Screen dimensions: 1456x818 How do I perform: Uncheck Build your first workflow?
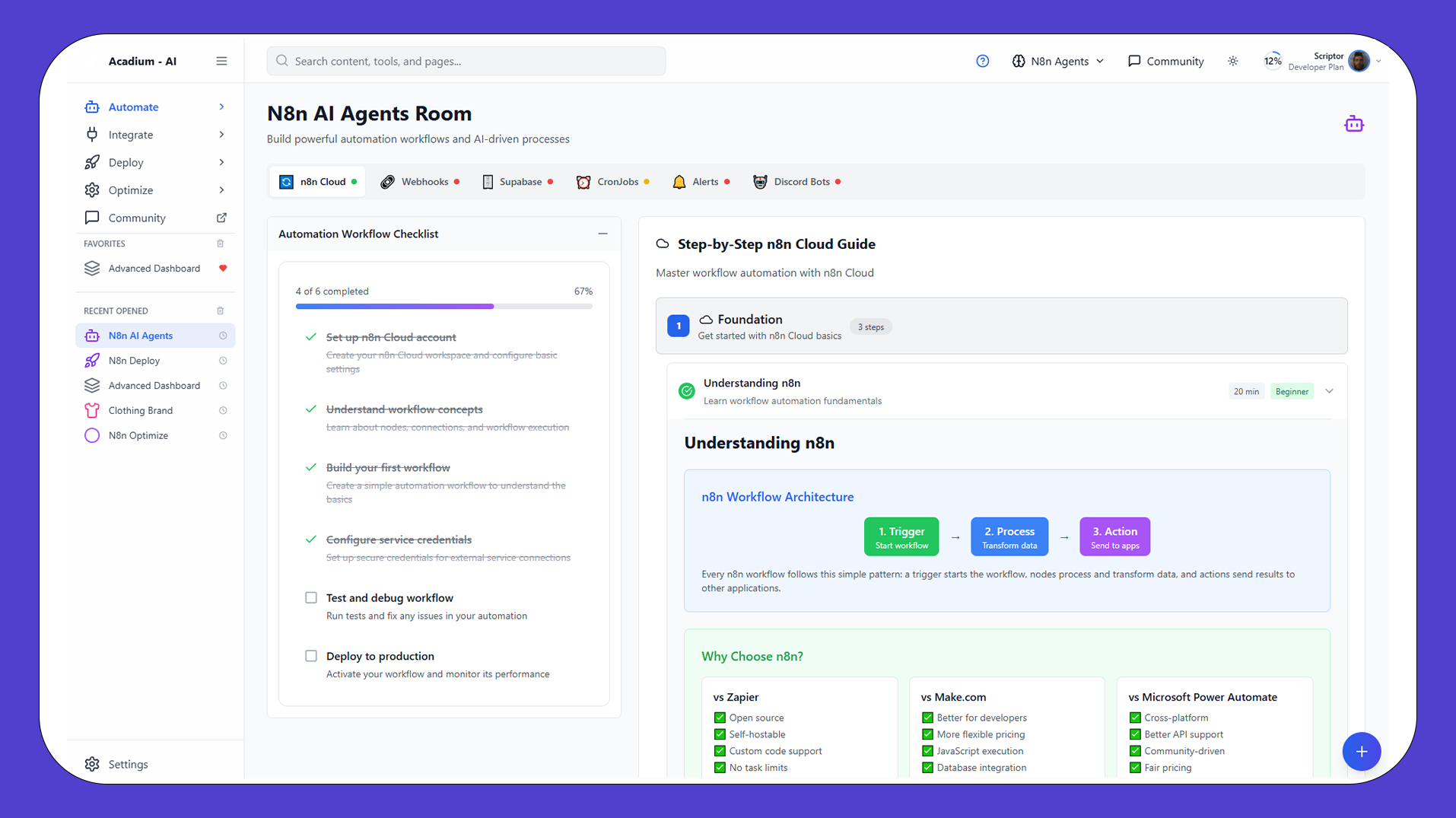[311, 467]
